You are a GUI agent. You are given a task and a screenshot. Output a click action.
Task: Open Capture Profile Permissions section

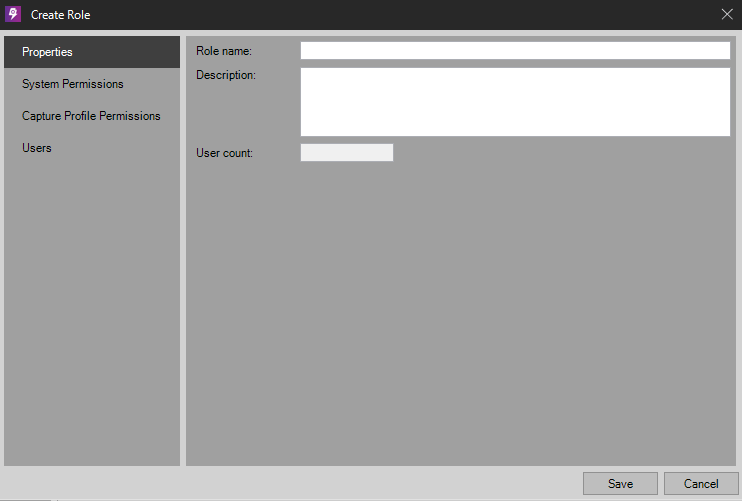(x=92, y=116)
